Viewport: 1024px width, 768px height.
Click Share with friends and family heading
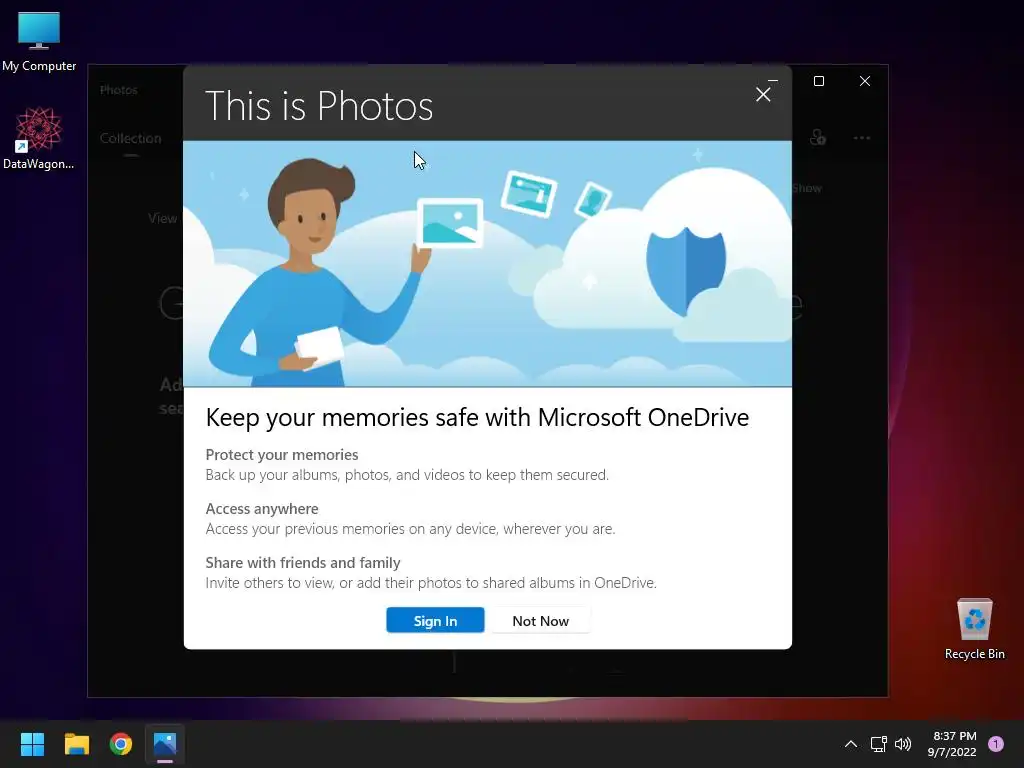point(303,563)
